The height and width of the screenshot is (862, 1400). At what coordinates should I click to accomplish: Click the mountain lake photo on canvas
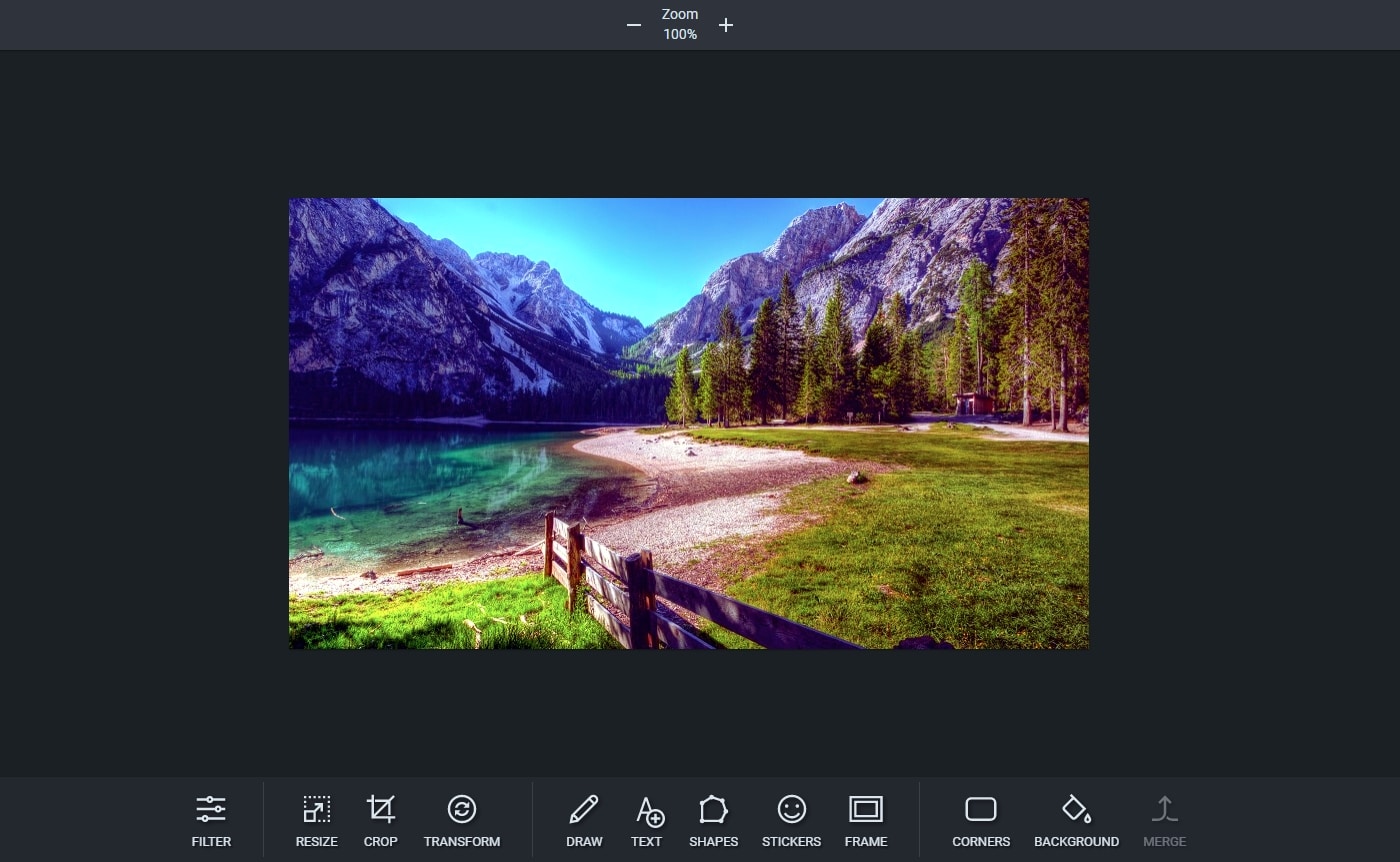[x=689, y=423]
